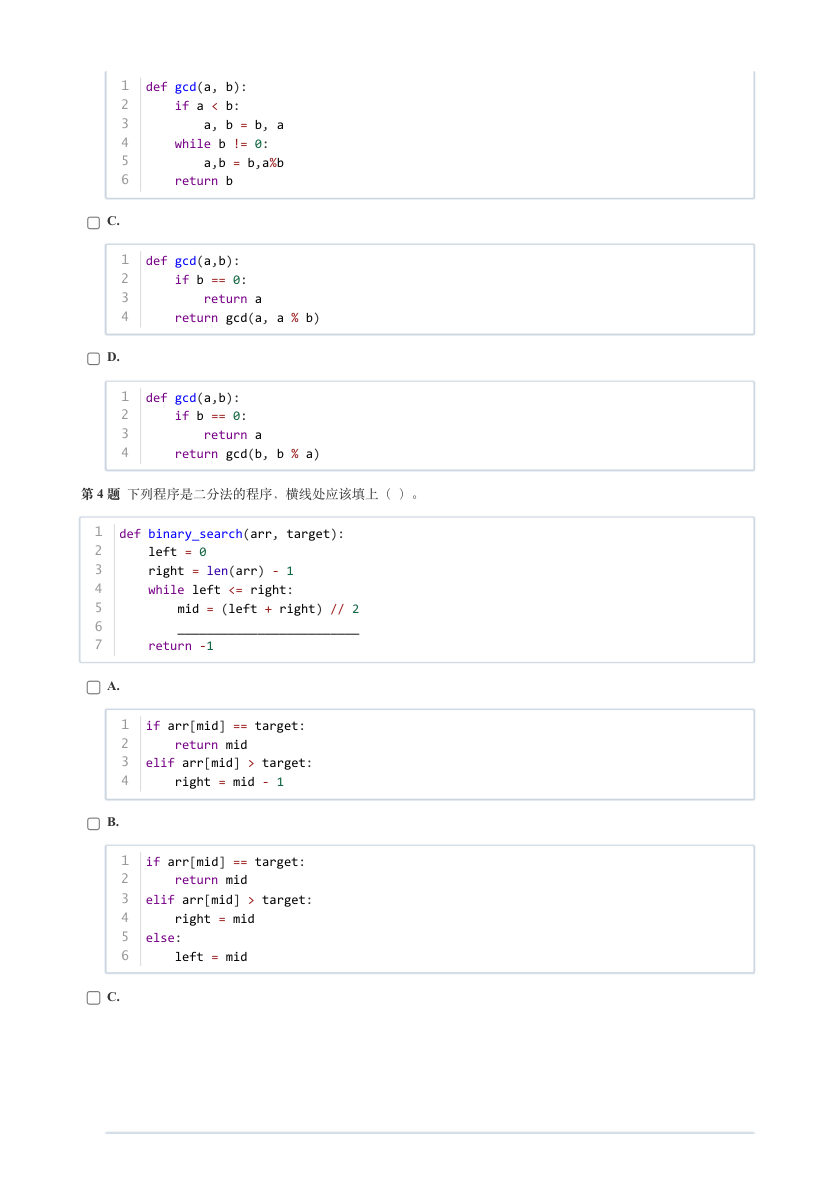Click the line 'while left <= right:'

tap(221, 590)
